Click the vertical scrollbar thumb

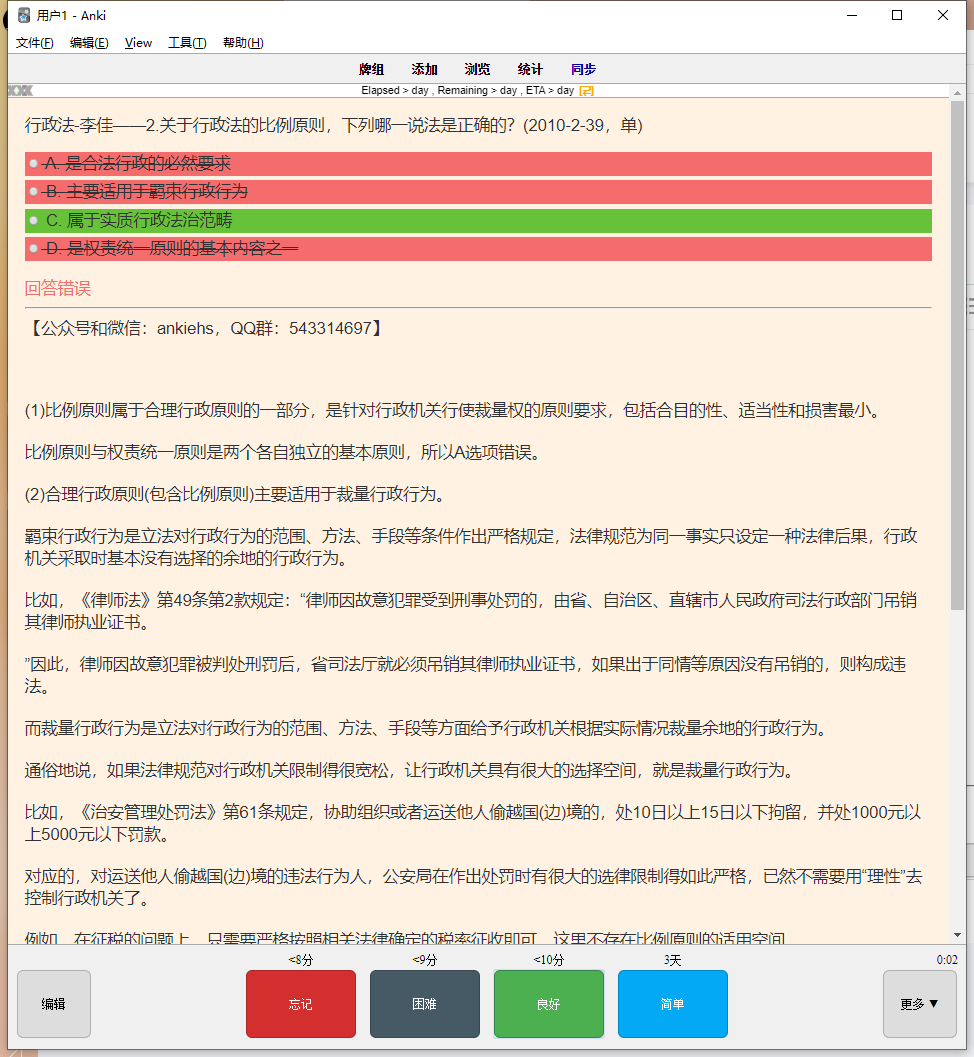click(x=957, y=355)
